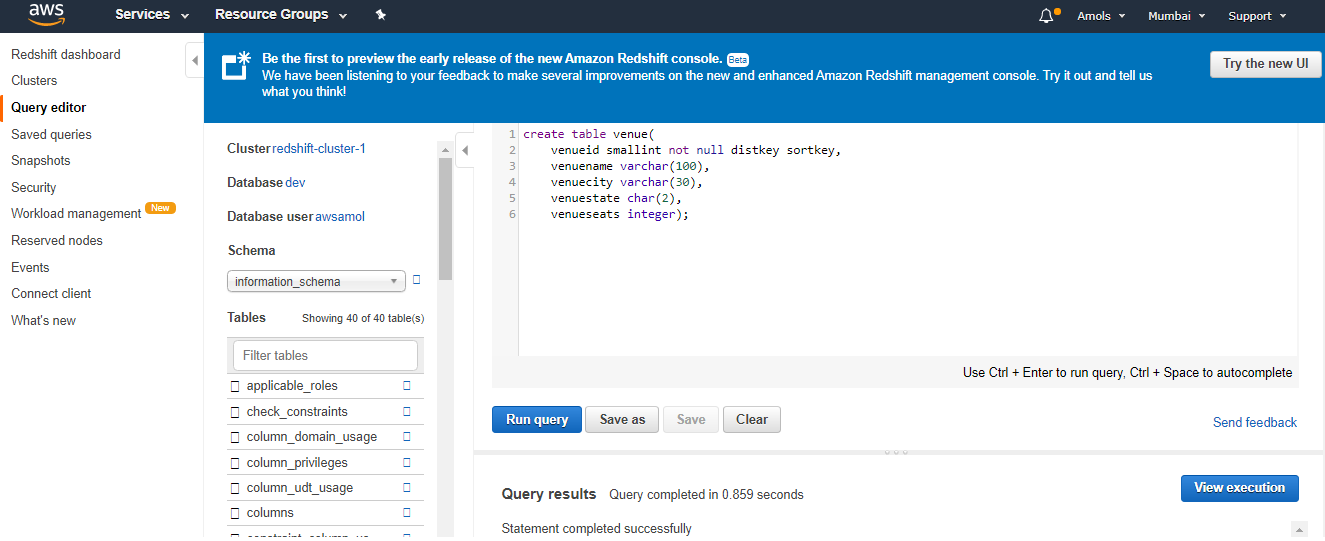Click the AWS logo

[46, 14]
